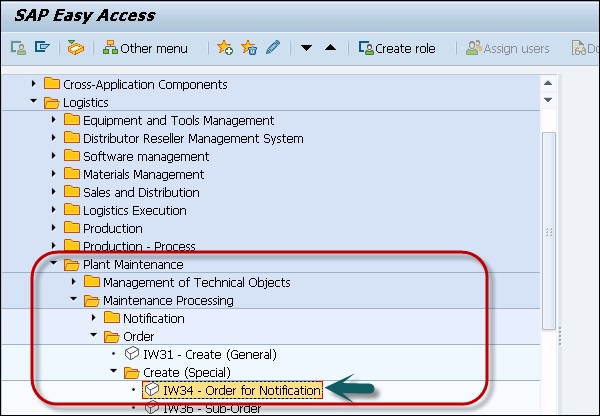600x416 pixels.
Task: Add to favorites star icon
Action: click(225, 48)
